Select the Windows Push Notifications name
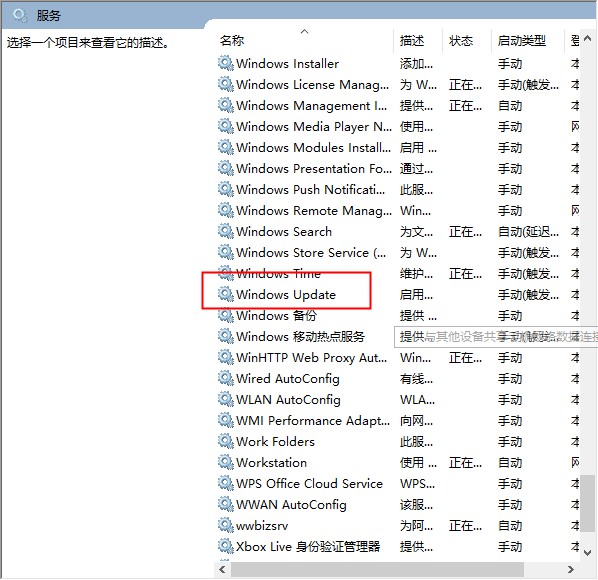Screen dimensions: 598x580 tap(310, 190)
